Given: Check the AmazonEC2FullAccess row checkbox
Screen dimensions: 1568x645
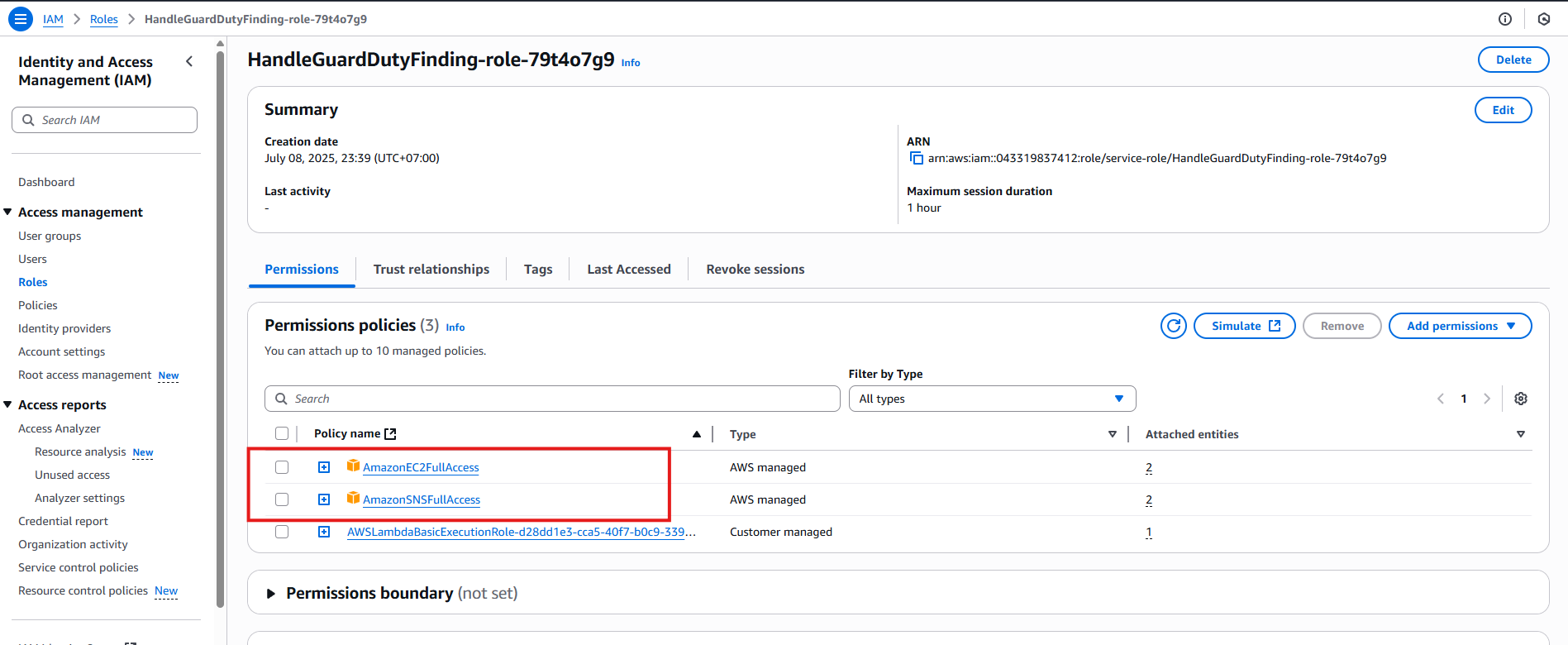Looking at the screenshot, I should (282, 467).
